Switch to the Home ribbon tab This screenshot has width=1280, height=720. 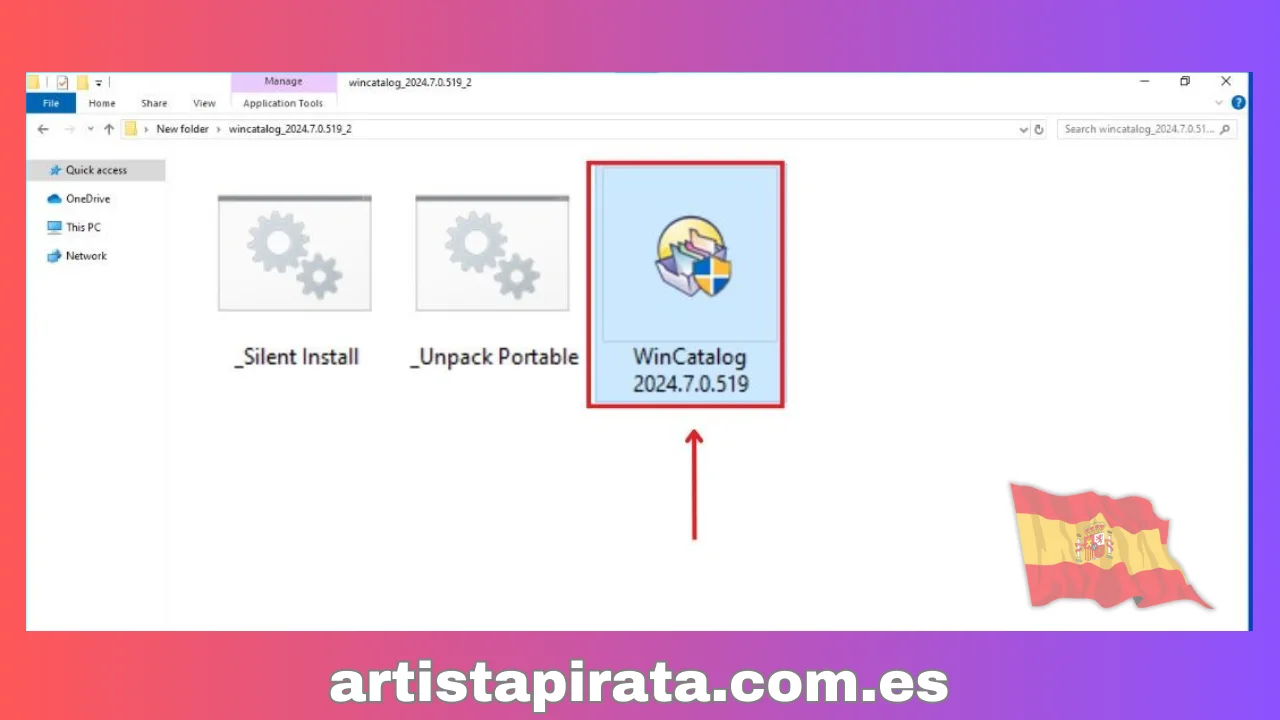tap(102, 103)
